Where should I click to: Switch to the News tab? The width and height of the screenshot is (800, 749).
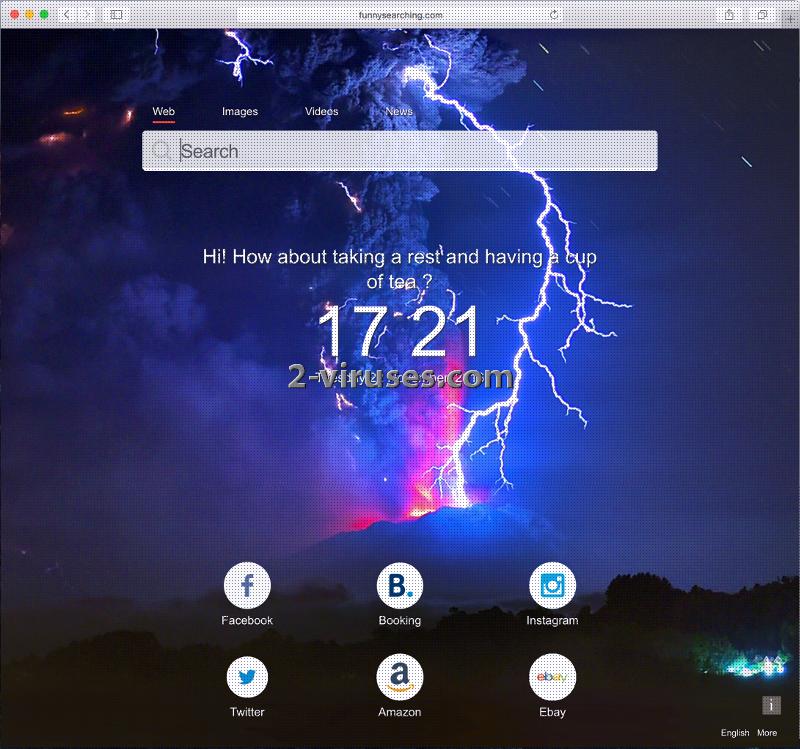tap(399, 112)
